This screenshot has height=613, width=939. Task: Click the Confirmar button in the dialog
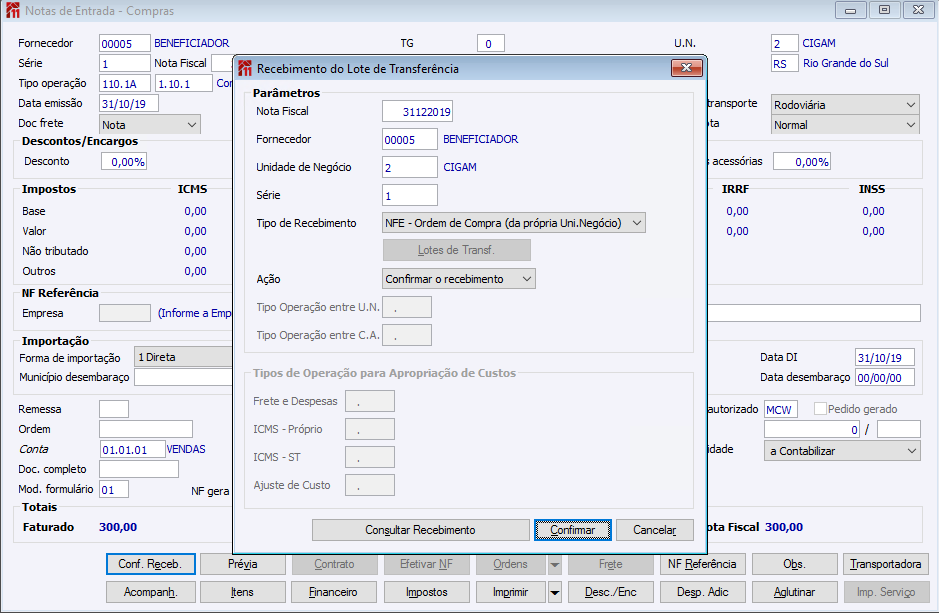tap(573, 530)
